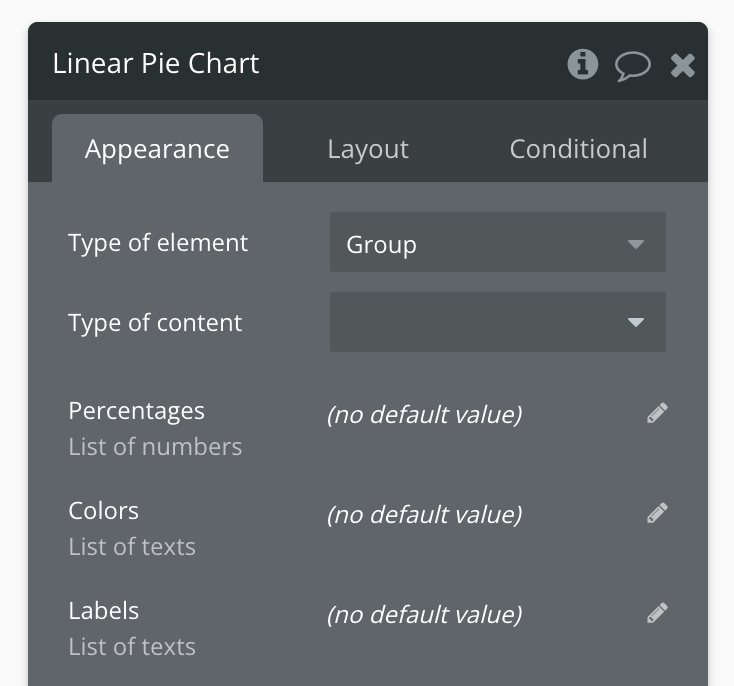734x686 pixels.
Task: Open the Type of element dropdown
Action: [498, 242]
